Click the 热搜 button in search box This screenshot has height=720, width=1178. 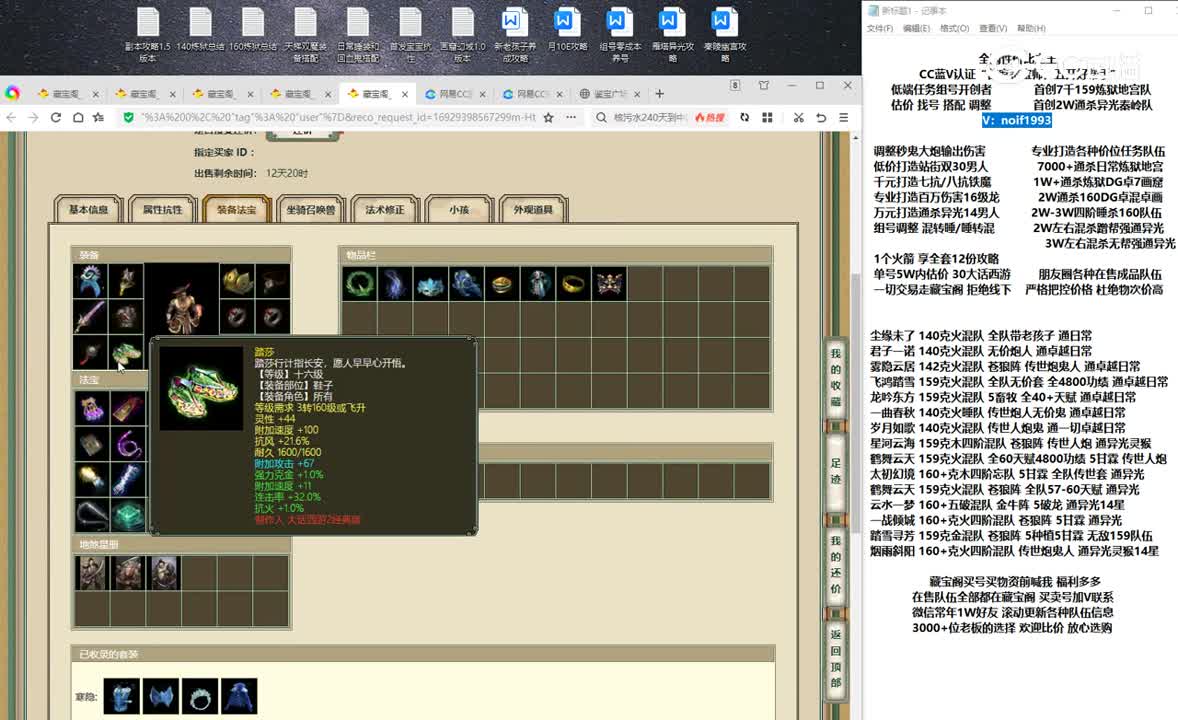coord(710,117)
